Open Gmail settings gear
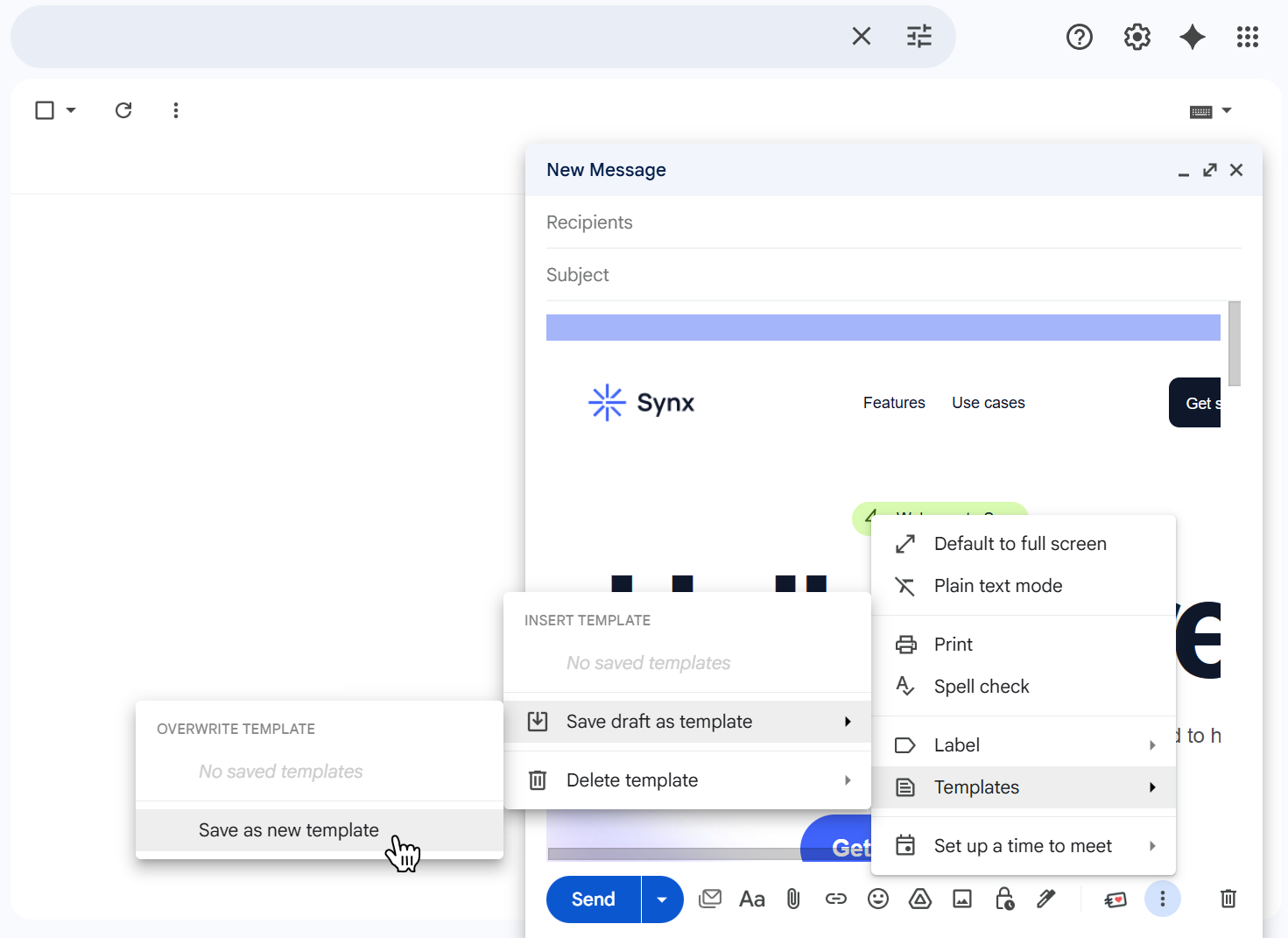The height and width of the screenshot is (938, 1288). [x=1137, y=37]
